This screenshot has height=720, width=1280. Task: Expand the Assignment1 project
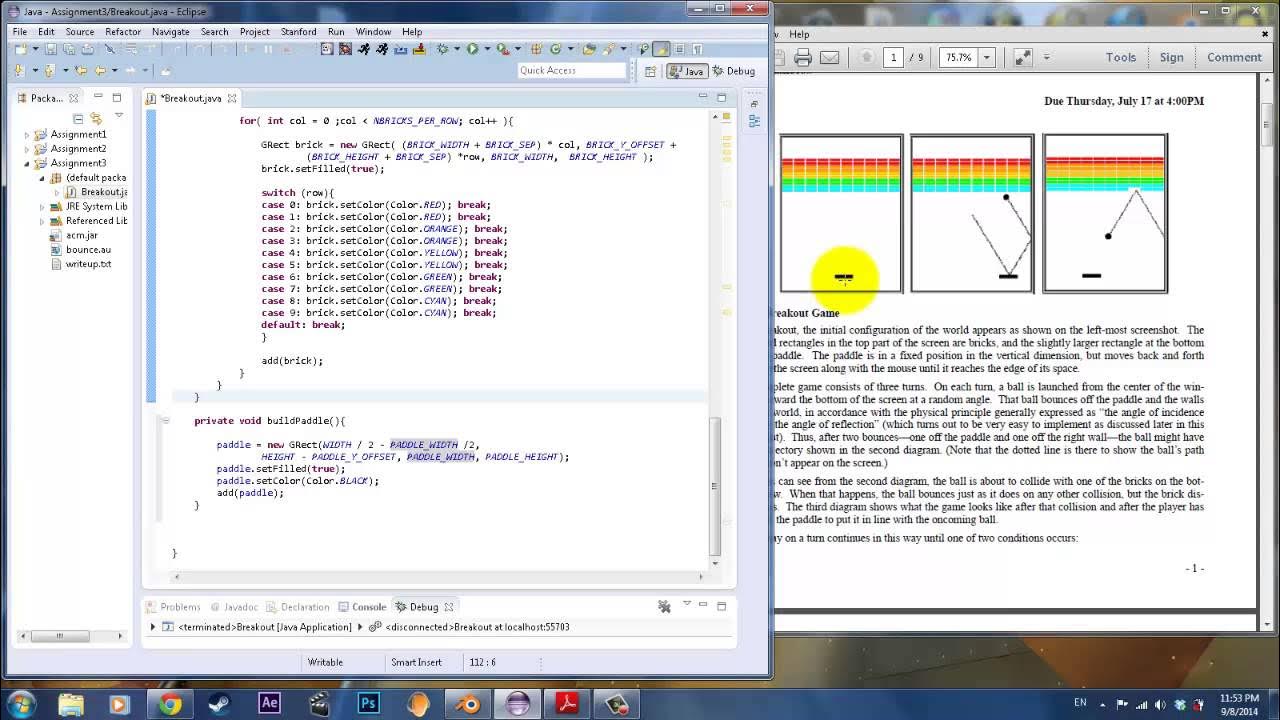[27, 134]
